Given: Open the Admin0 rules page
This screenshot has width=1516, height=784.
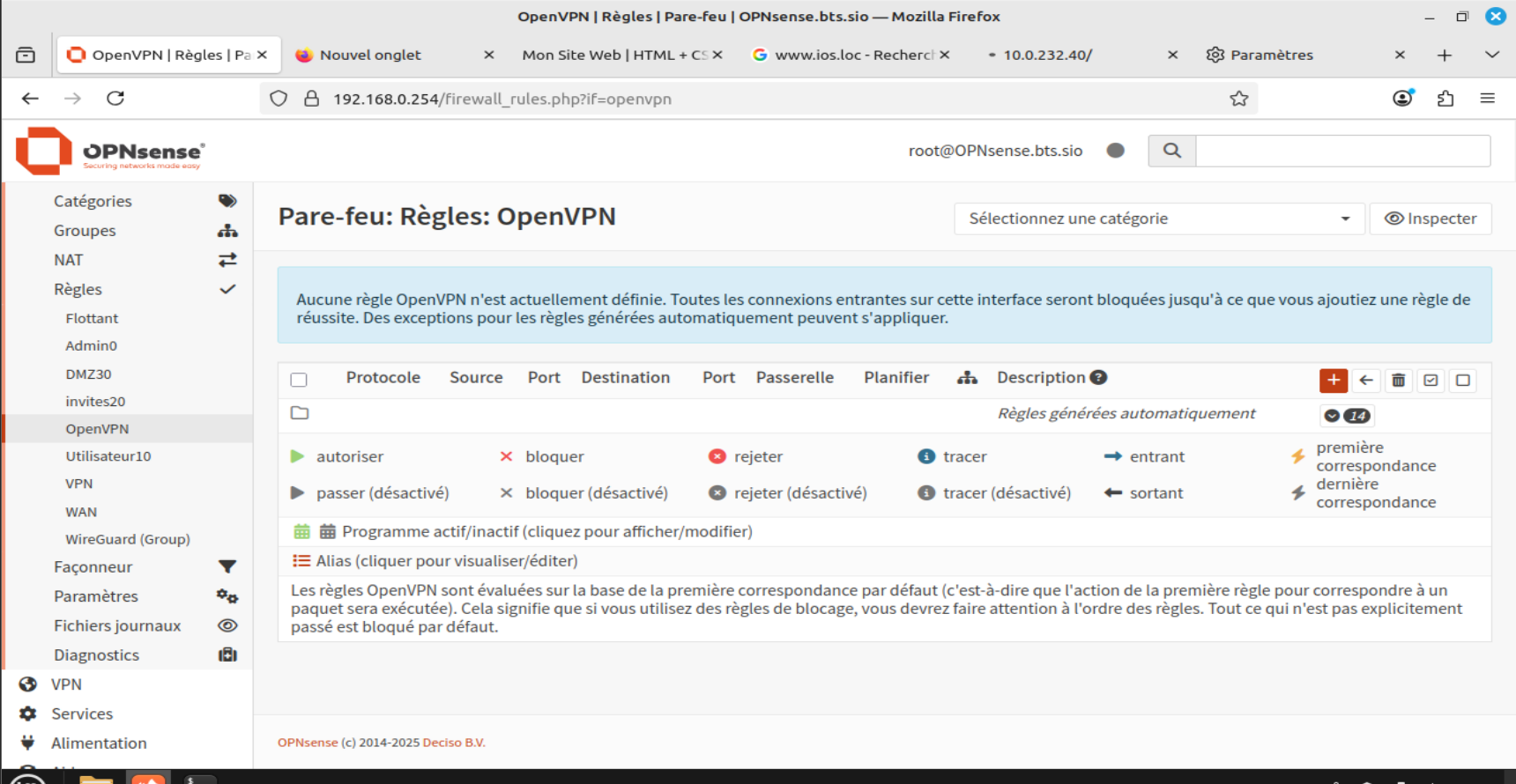Looking at the screenshot, I should pos(91,345).
